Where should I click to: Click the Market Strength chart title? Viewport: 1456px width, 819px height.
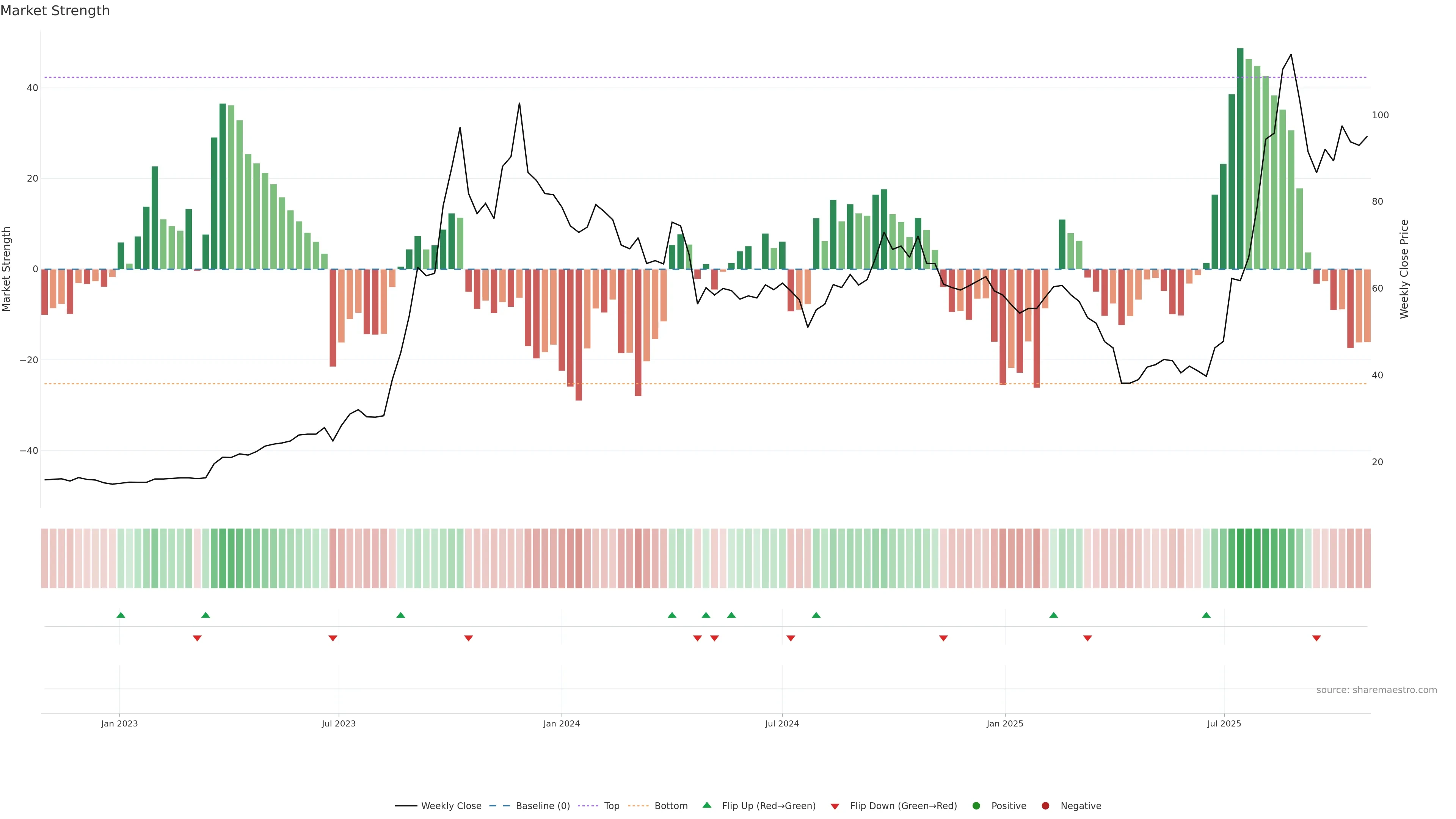coord(55,11)
